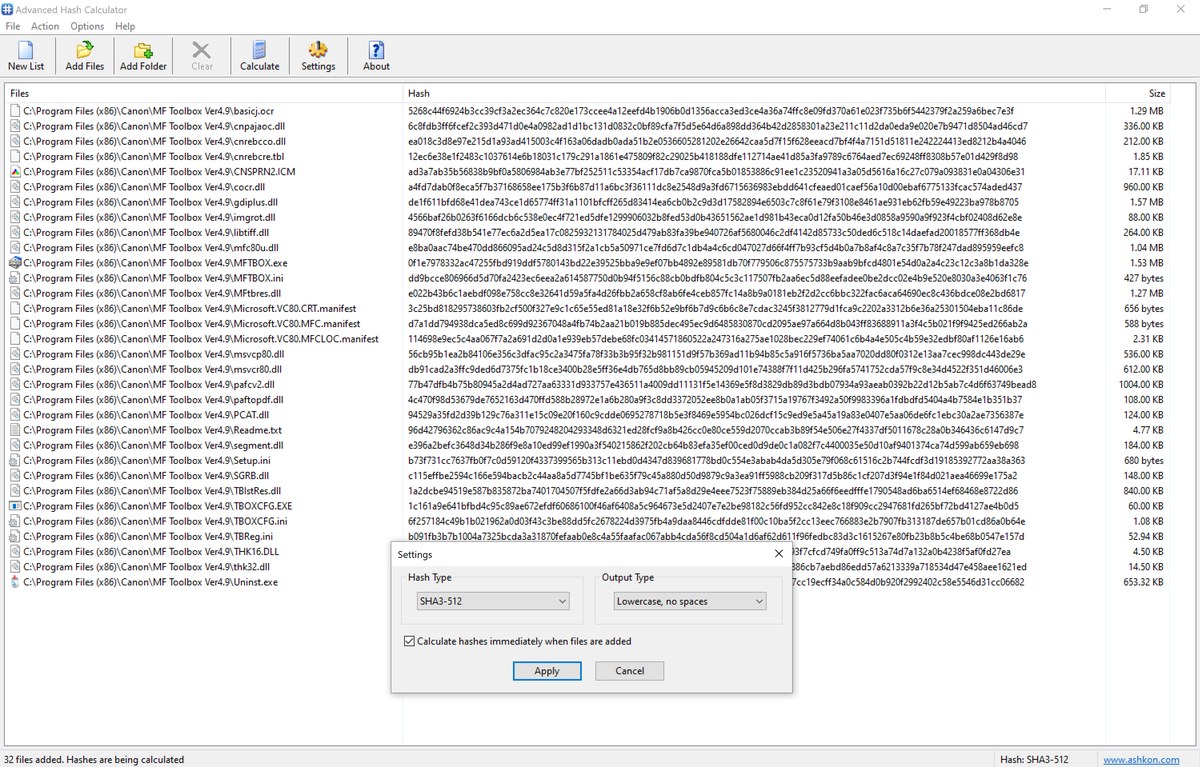Open the Help menu
The image size is (1200, 767).
pyautogui.click(x=125, y=26)
